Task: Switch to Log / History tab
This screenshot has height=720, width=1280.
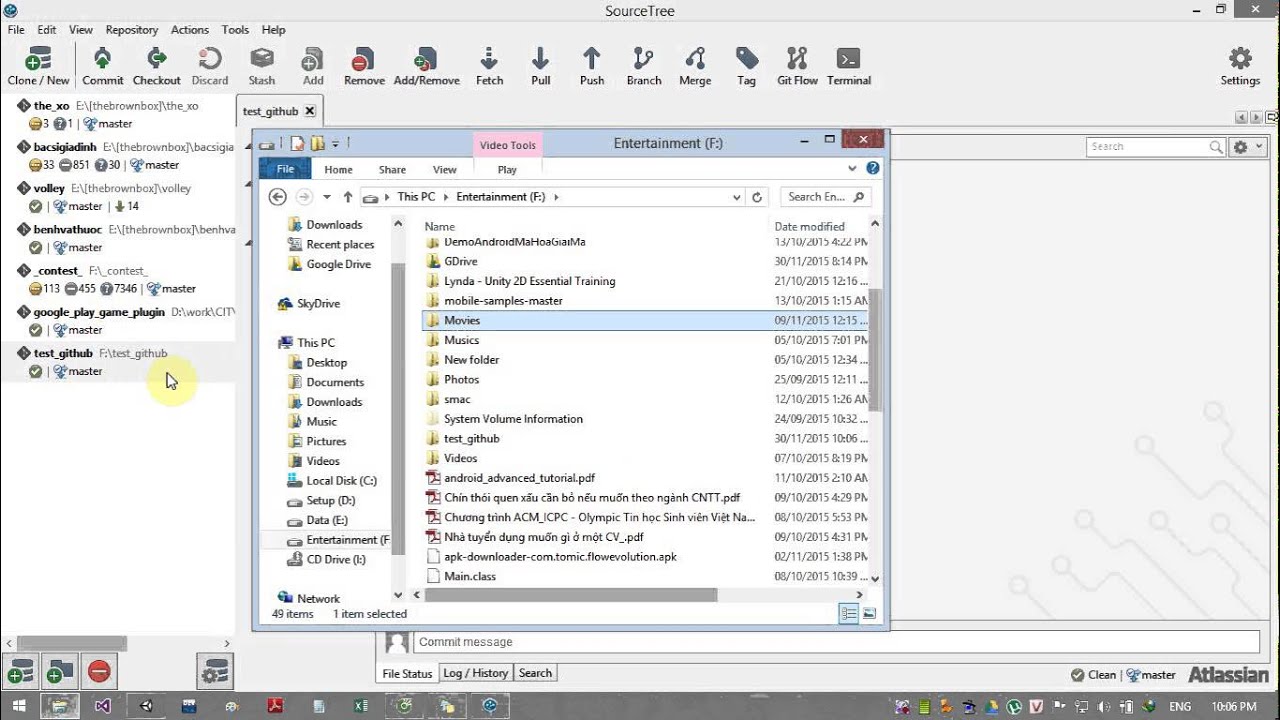Action: (476, 673)
